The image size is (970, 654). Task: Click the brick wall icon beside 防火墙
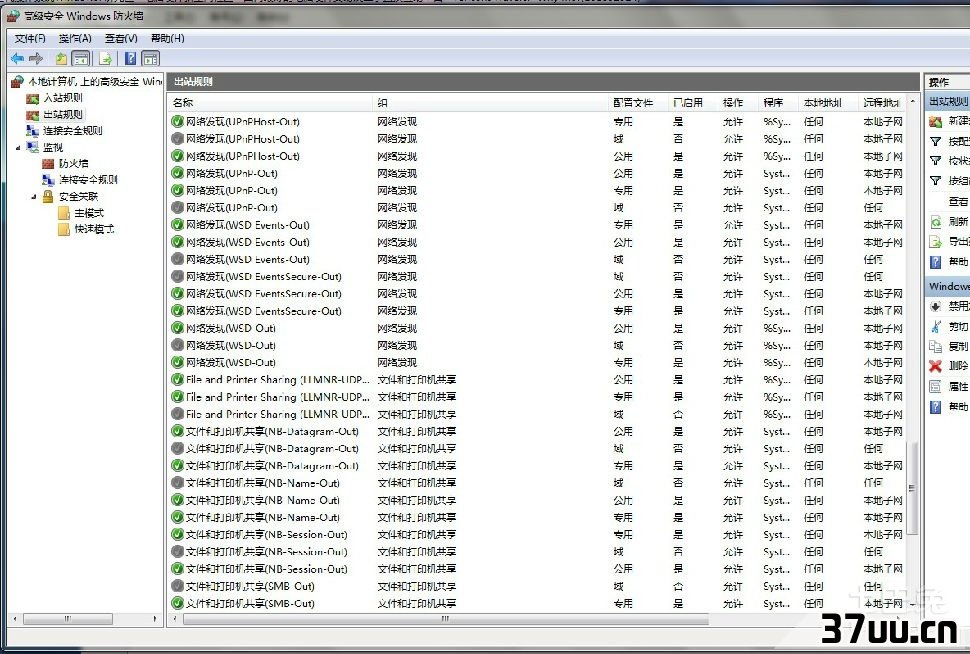point(48,163)
